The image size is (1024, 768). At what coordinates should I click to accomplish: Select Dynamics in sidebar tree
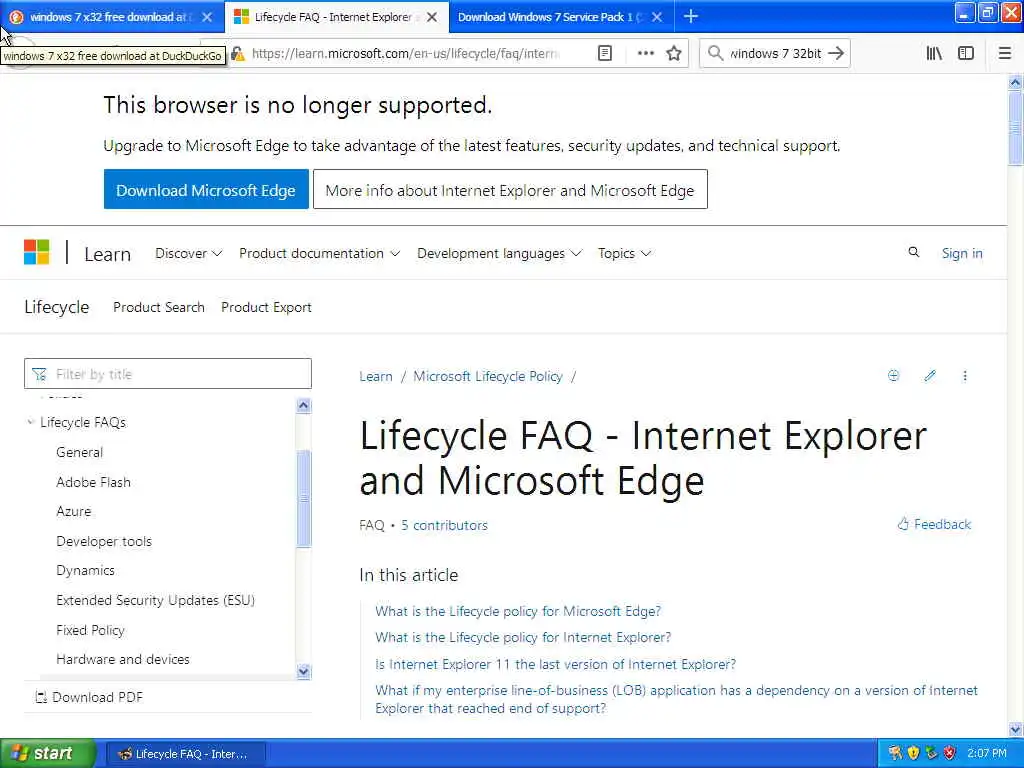tap(86, 570)
